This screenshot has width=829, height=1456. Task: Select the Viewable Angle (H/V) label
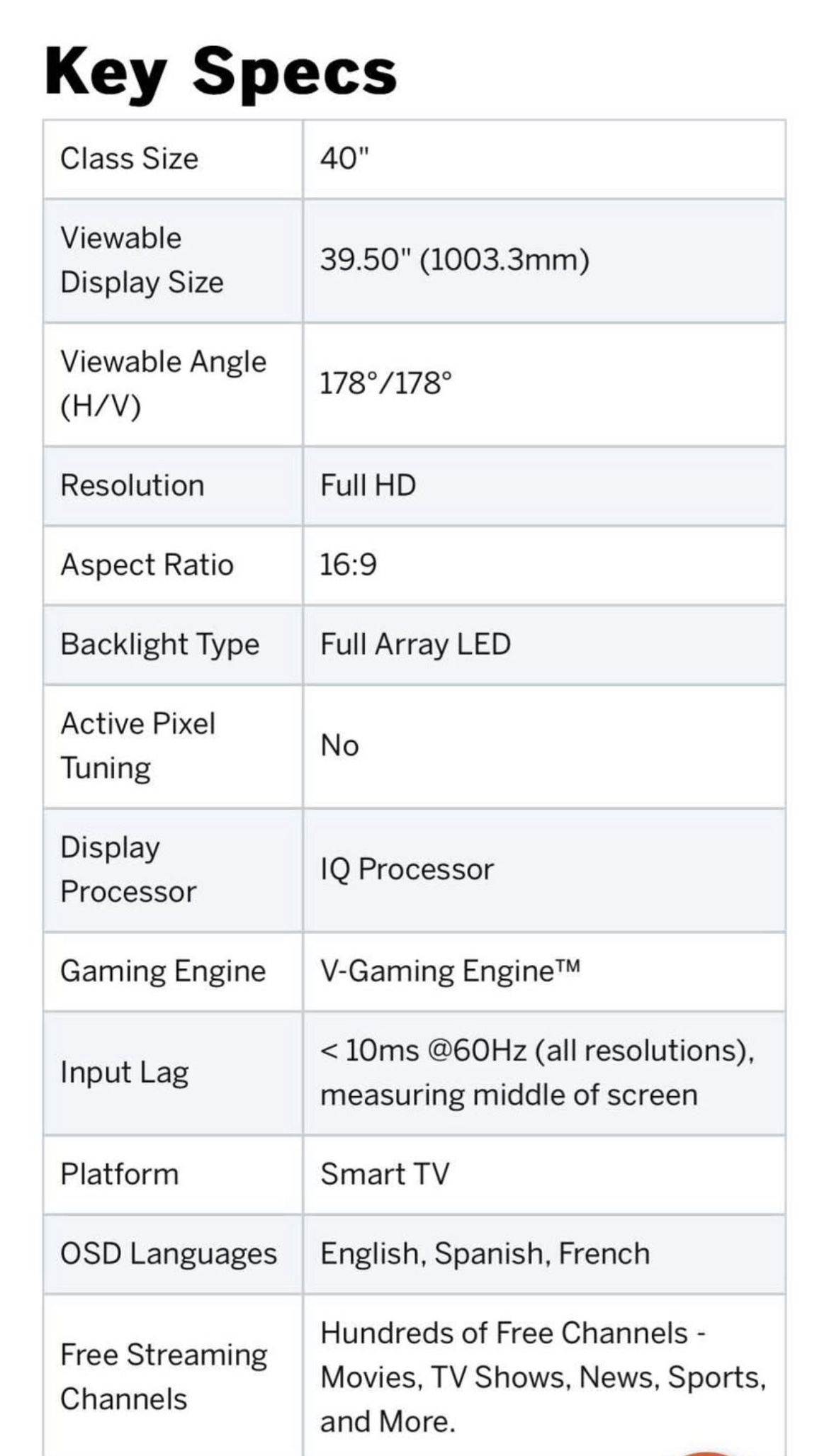click(164, 383)
